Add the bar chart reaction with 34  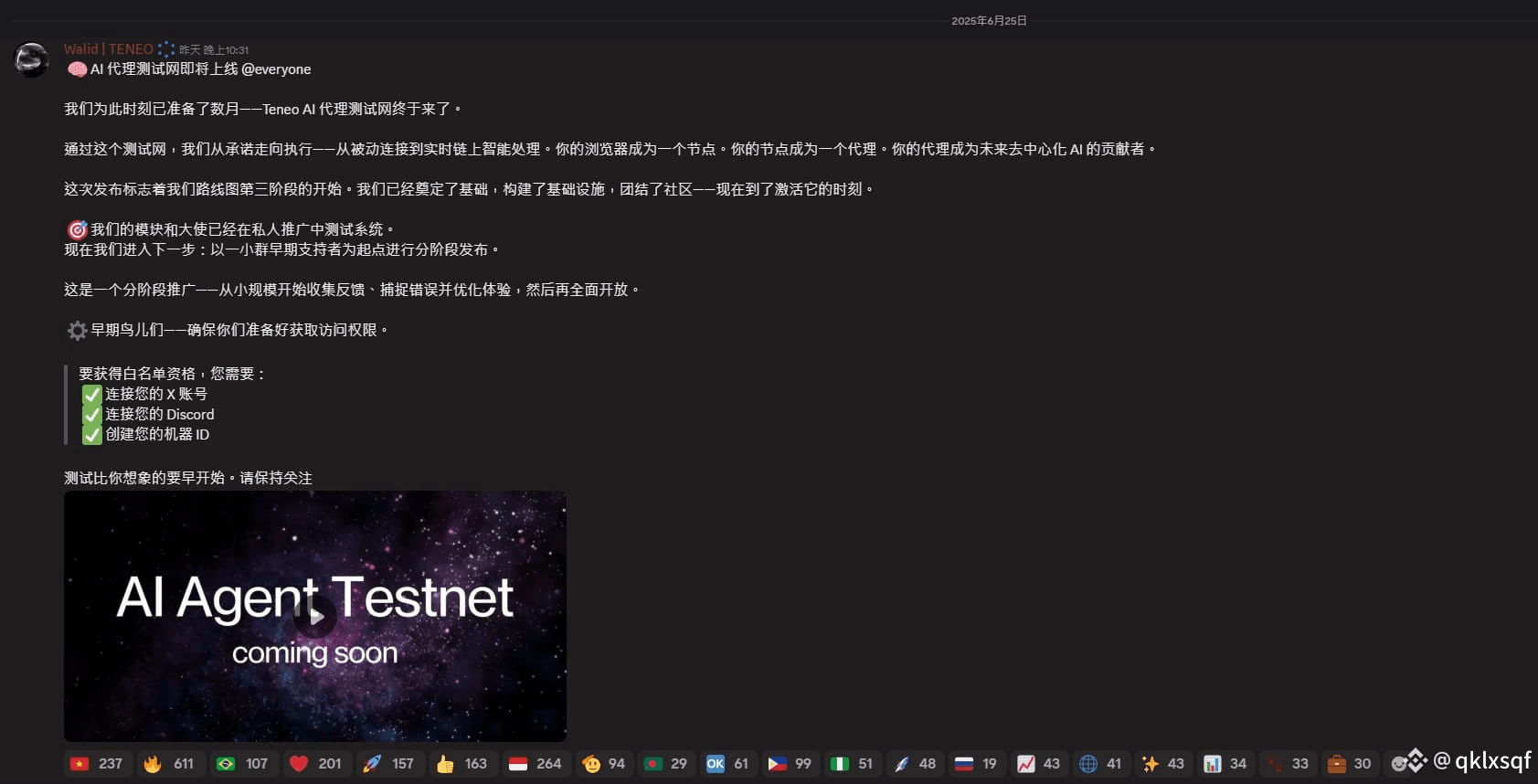(x=1226, y=764)
